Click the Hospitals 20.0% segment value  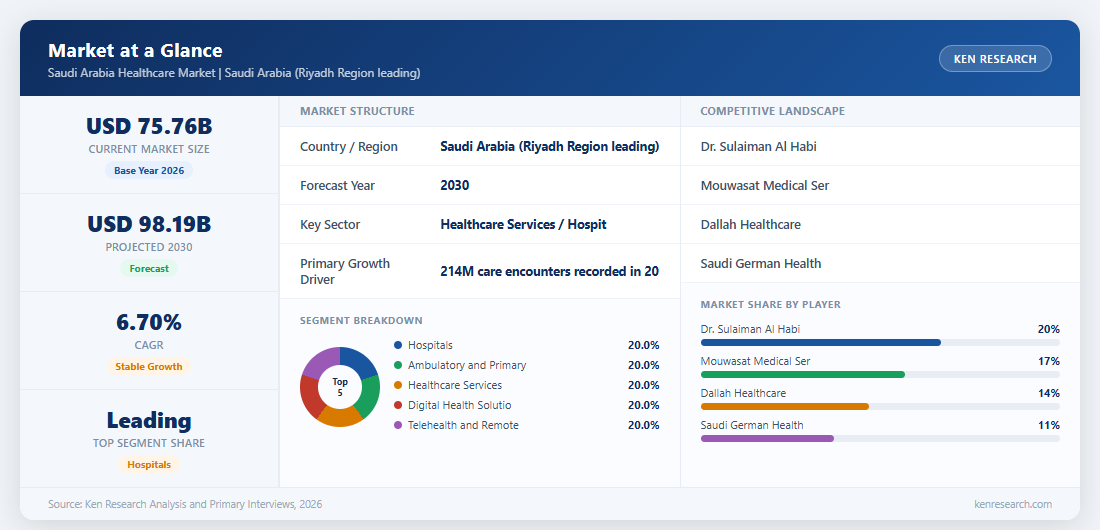point(643,345)
